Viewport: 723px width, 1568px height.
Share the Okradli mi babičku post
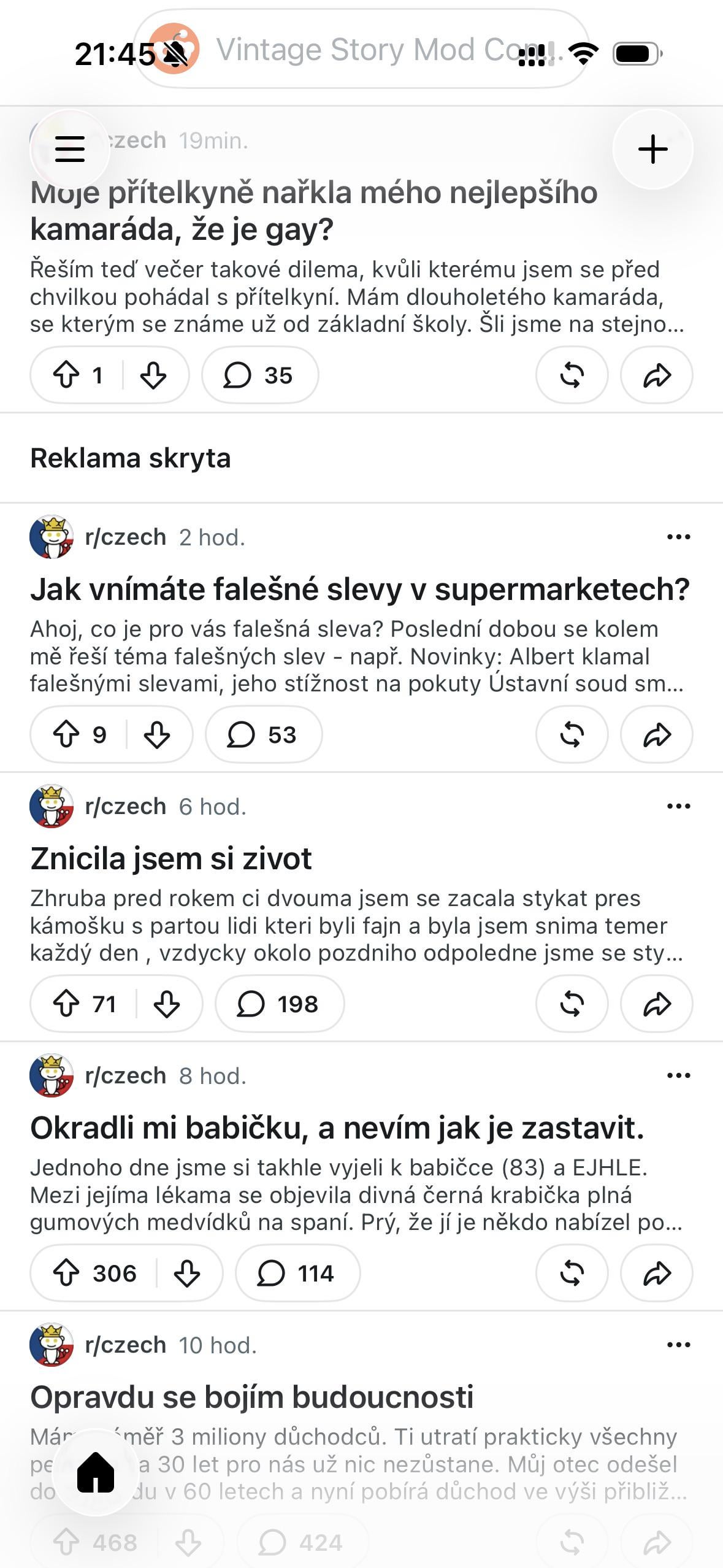[x=657, y=1273]
